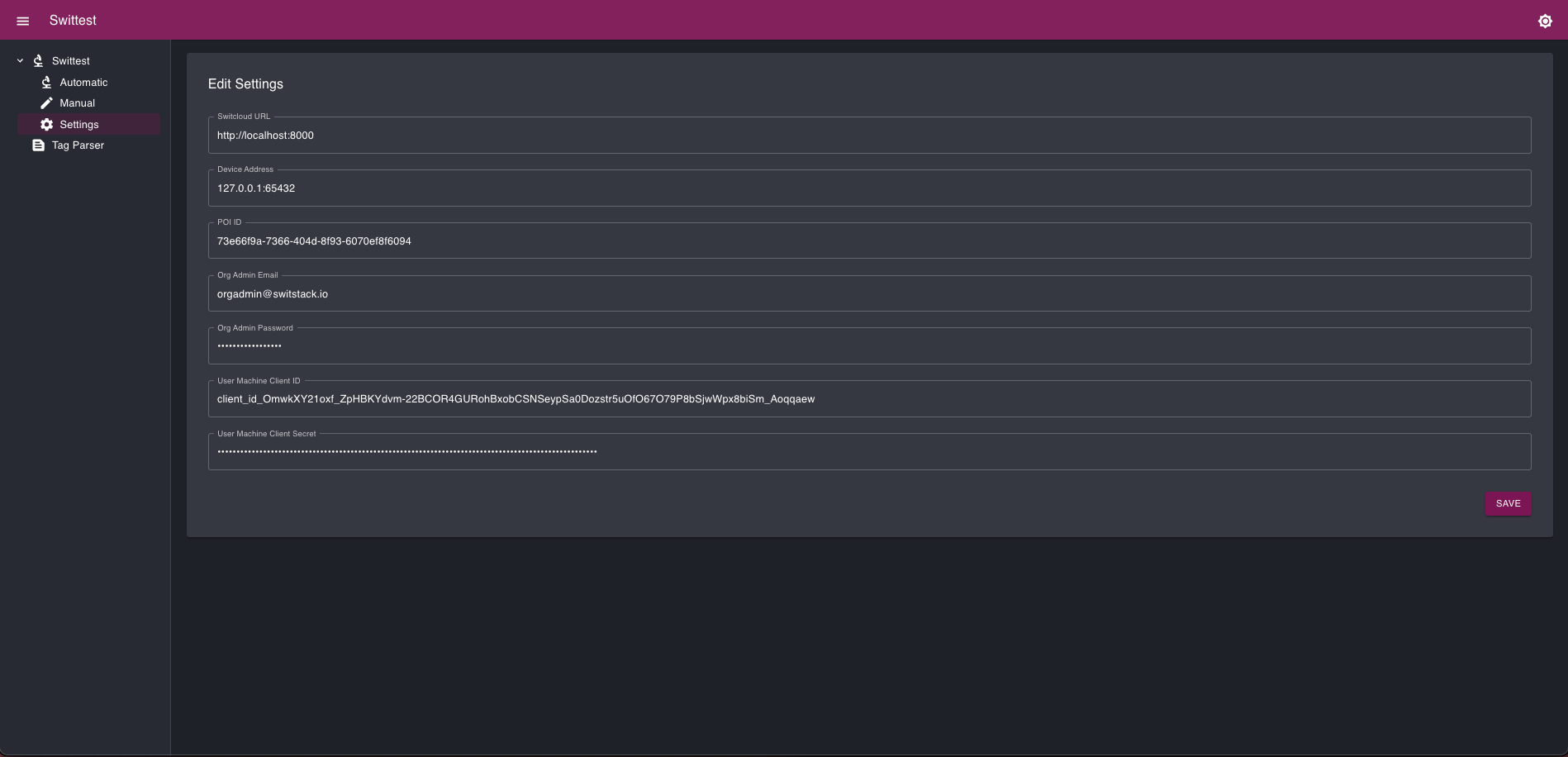Open the hamburger navigation menu
1568x757 pixels.
[22, 21]
